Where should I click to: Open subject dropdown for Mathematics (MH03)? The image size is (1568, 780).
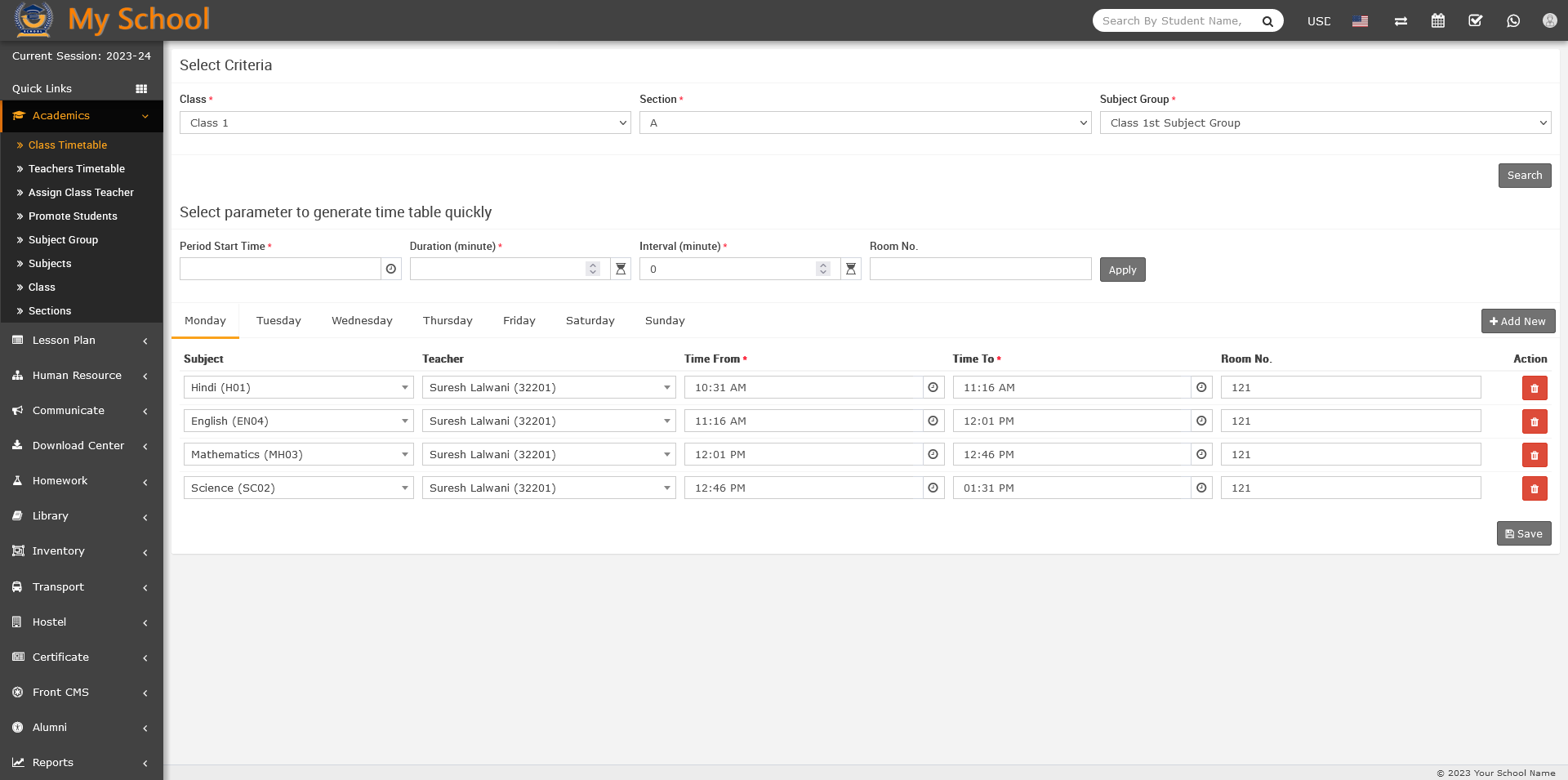pos(298,454)
